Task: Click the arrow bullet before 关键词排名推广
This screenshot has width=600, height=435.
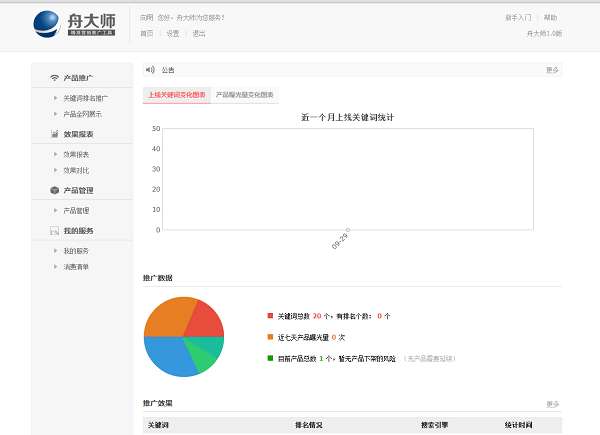Action: (55, 98)
